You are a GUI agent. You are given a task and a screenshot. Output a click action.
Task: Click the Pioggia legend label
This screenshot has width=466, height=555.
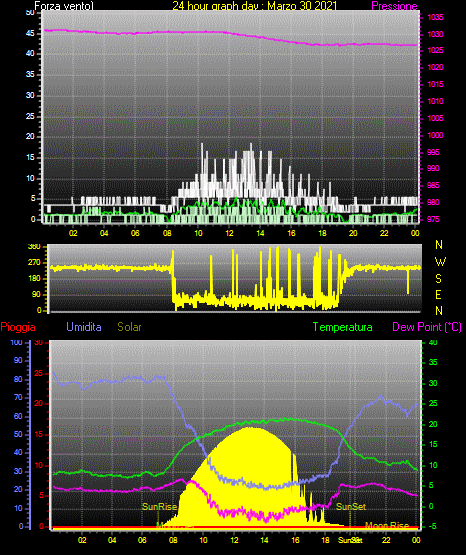(18, 327)
